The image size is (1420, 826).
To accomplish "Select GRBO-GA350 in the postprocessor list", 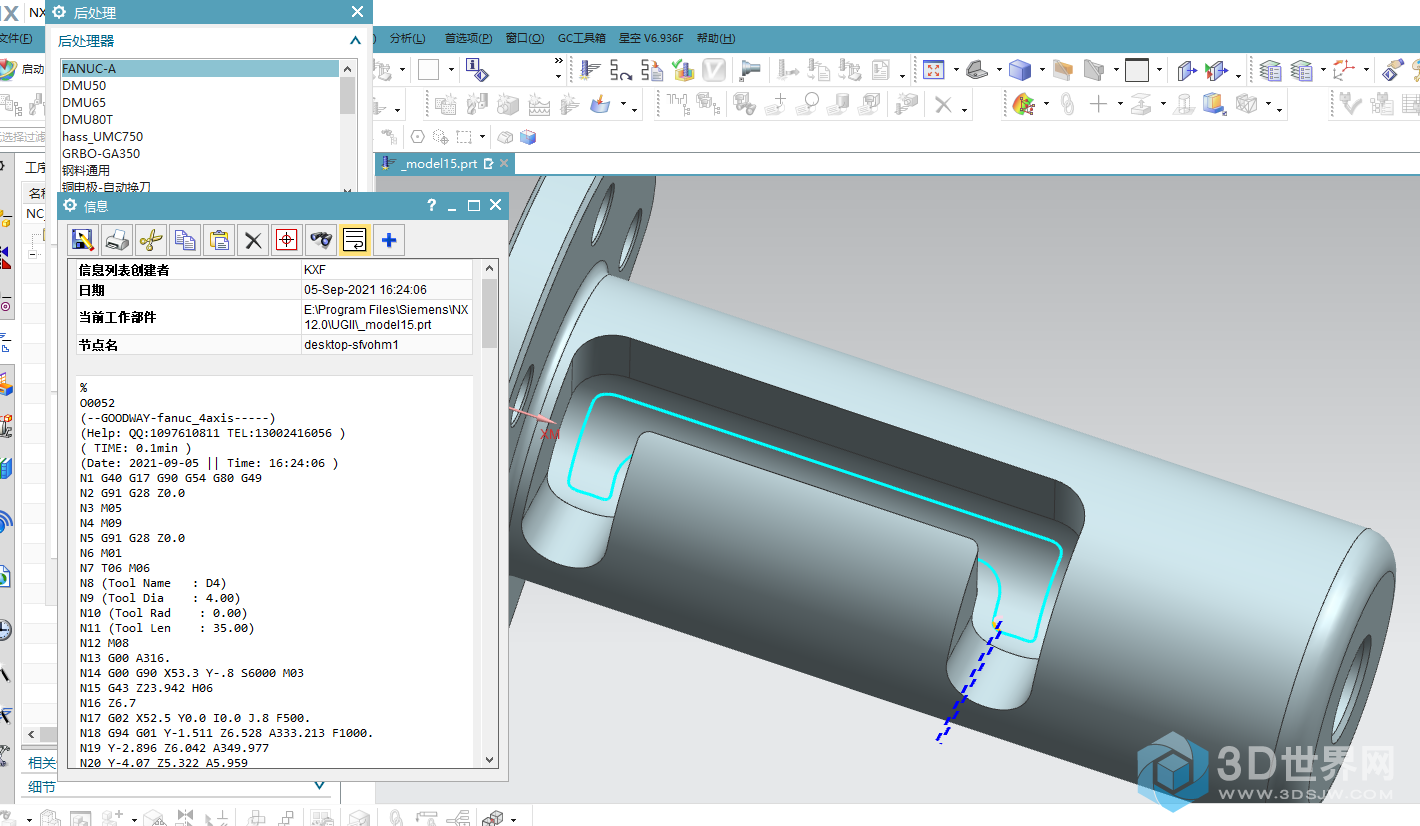I will [x=200, y=153].
